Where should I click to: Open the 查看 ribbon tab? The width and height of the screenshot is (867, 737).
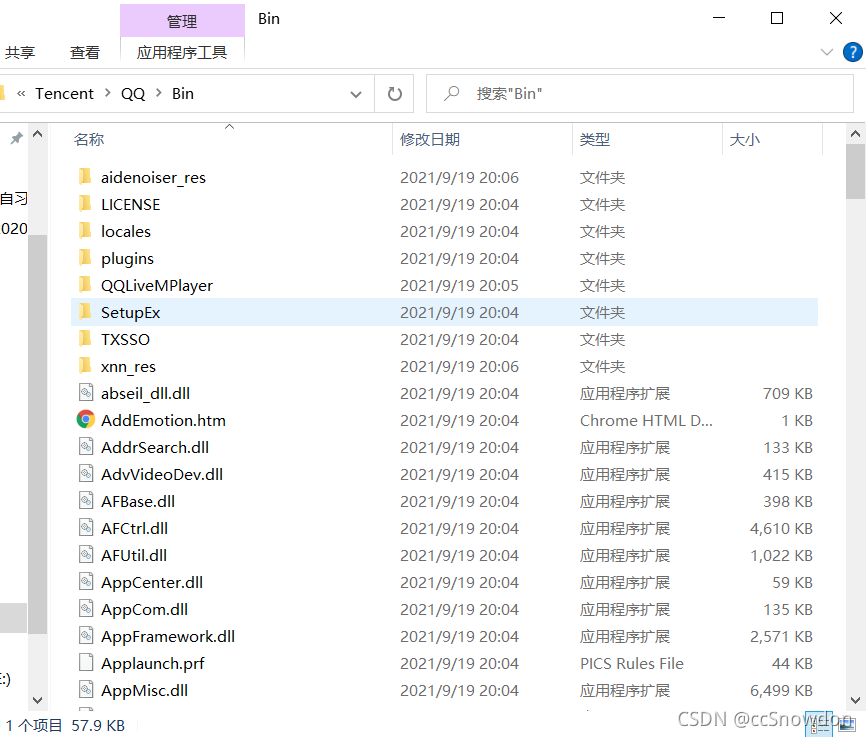(85, 53)
